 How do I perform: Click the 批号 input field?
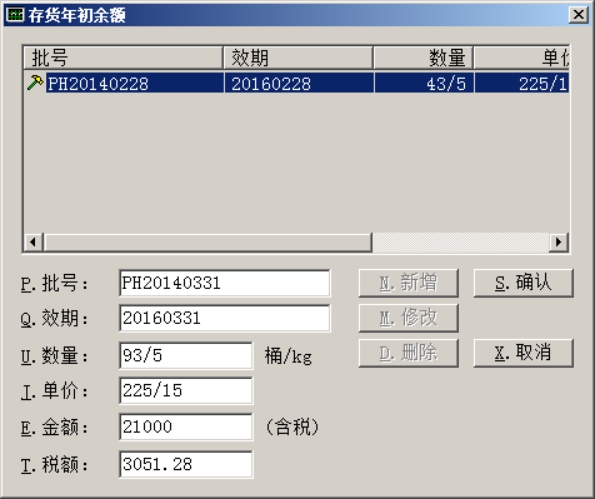pyautogui.click(x=225, y=283)
